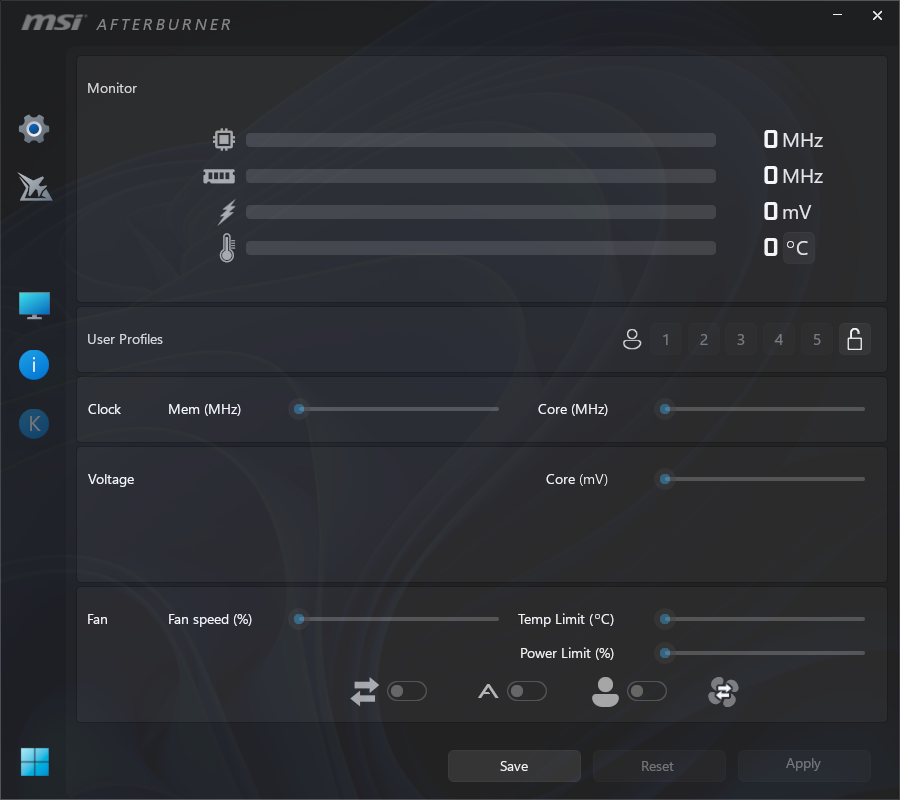Click the Mem (MHz) clock slider handle
Viewport: 900px width, 800px height.
click(x=299, y=409)
